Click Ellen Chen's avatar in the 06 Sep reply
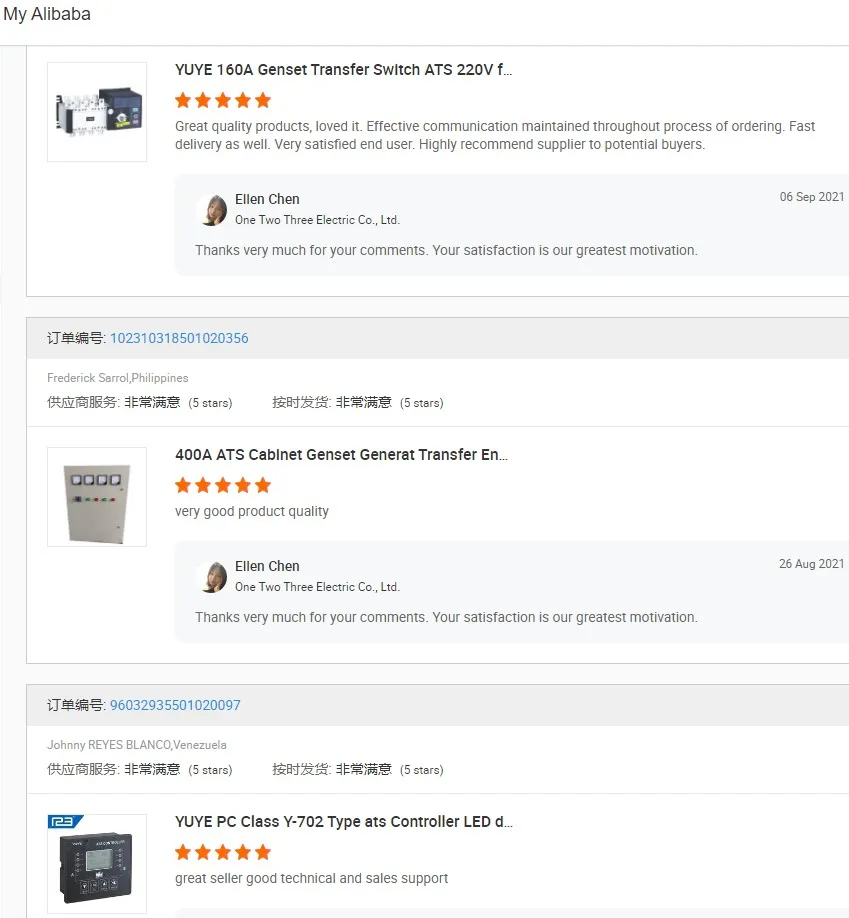 212,210
